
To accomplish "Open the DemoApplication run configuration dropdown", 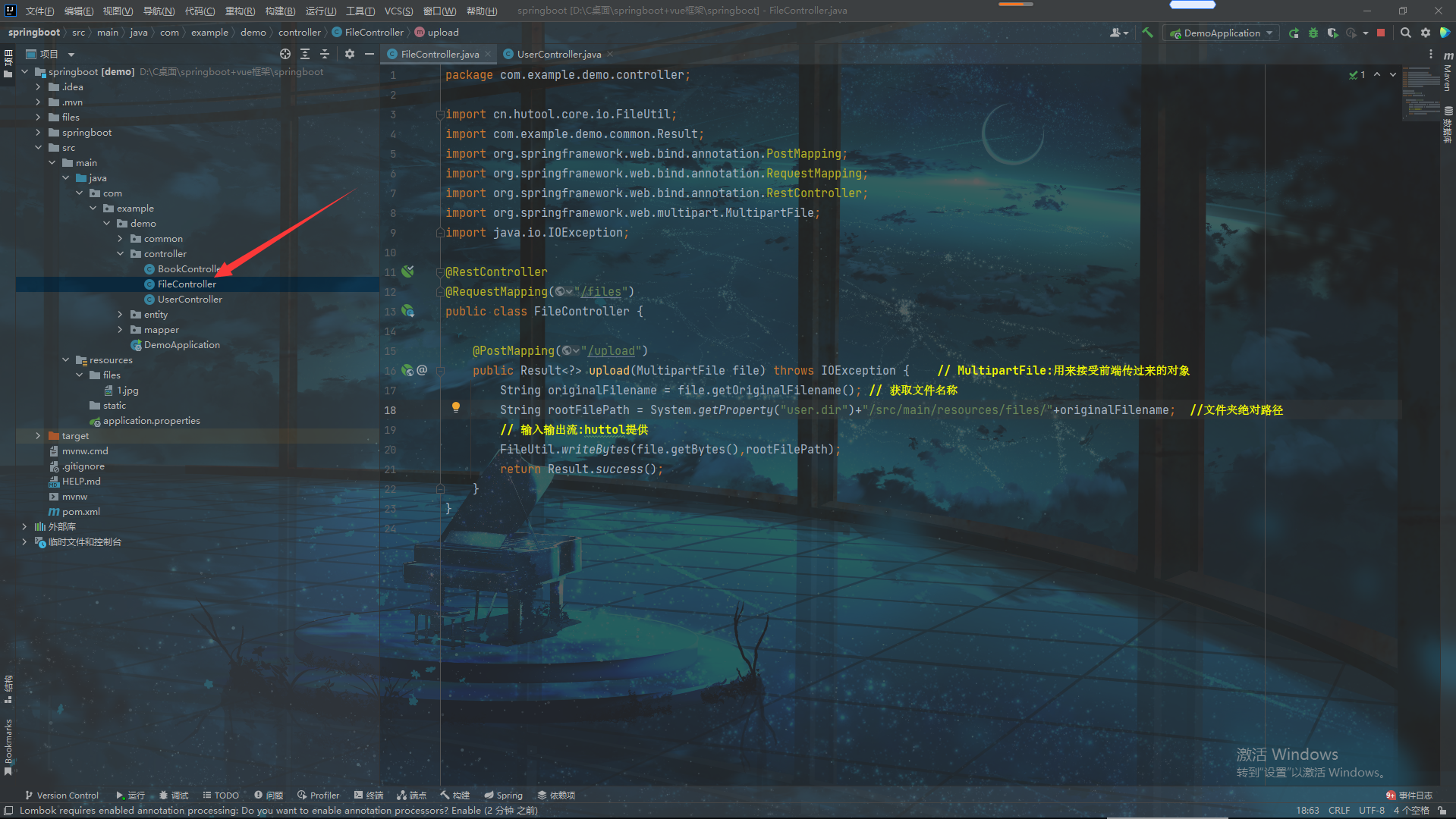I will [1222, 33].
